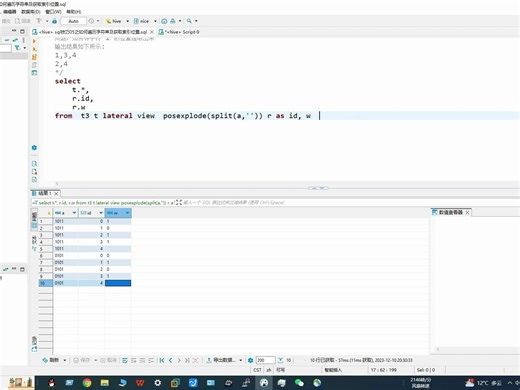Click the editor margin file icon below the gear
Image resolution: width=520 pixels, height=390 pixels.
[34, 164]
